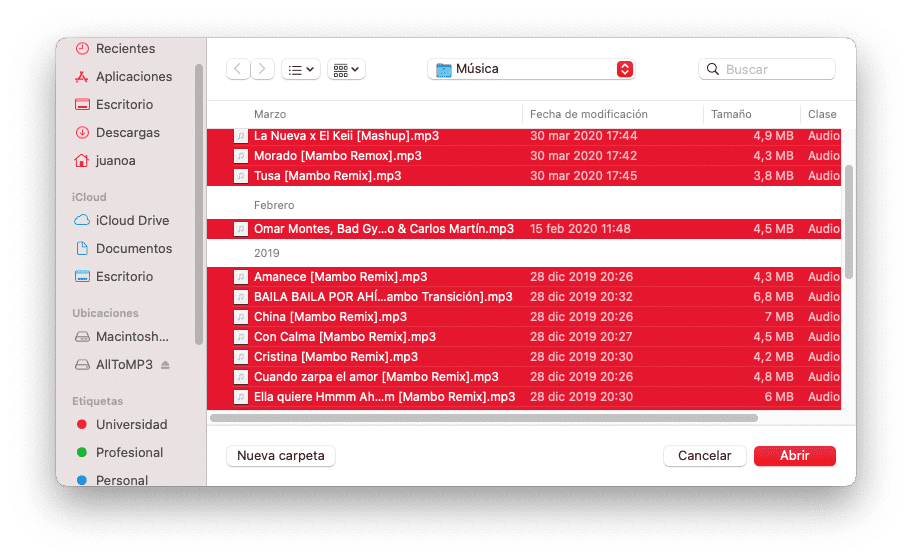
Task: Sort by Fecha de modificación column
Action: 589,115
